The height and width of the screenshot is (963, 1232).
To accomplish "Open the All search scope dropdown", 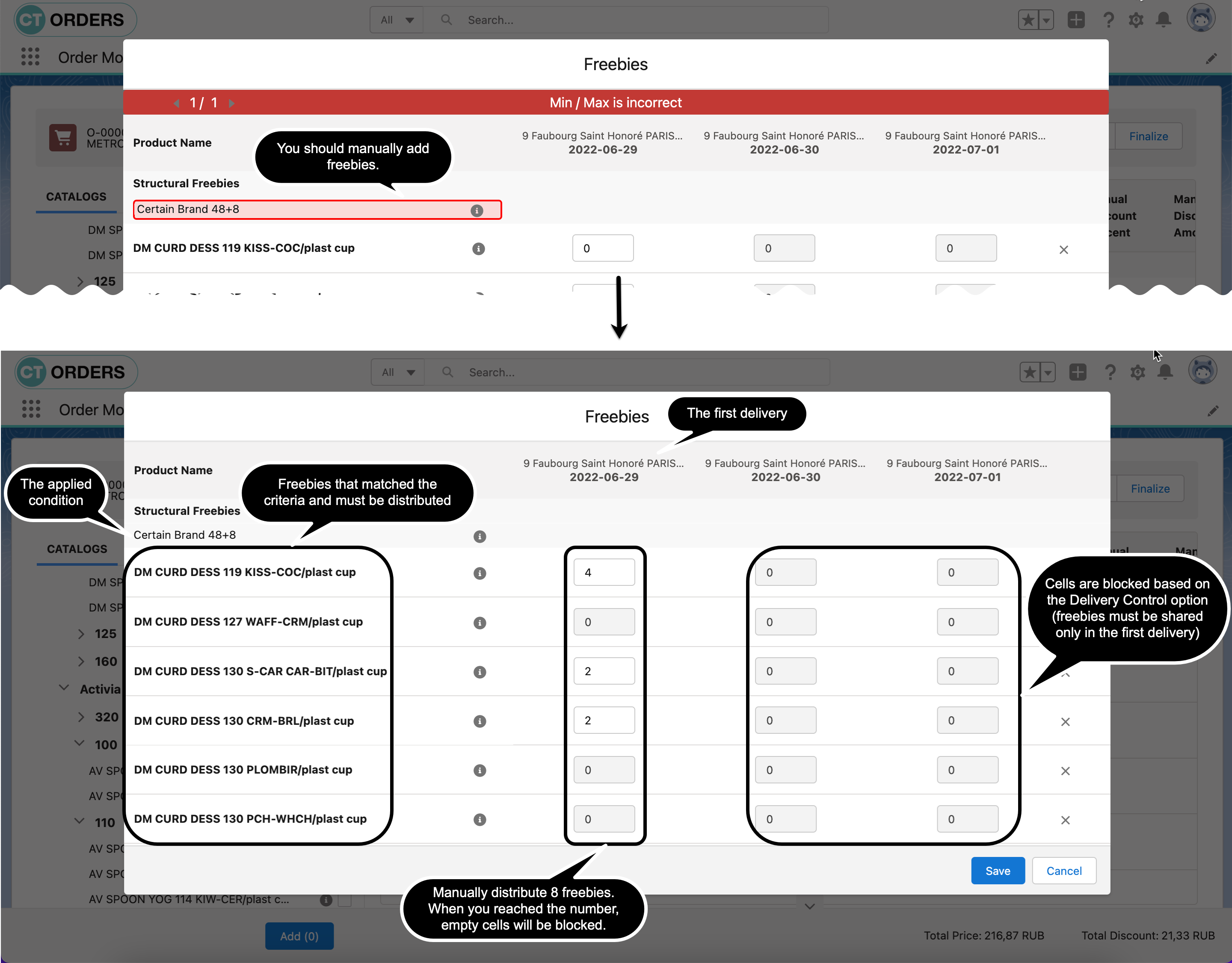I will [398, 372].
